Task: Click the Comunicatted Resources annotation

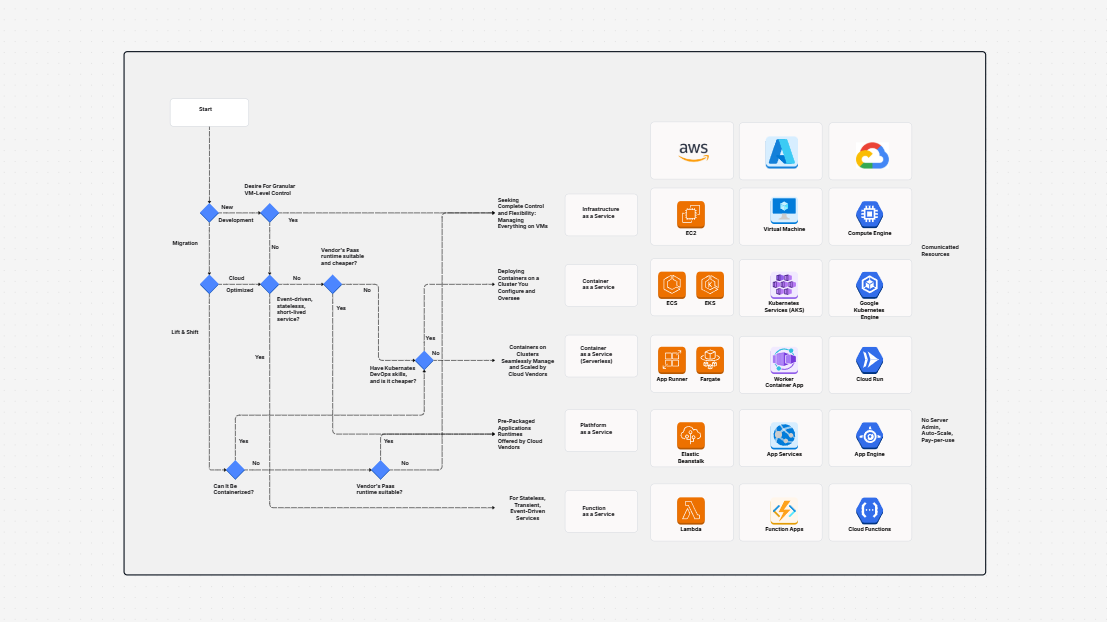Action: coord(940,251)
